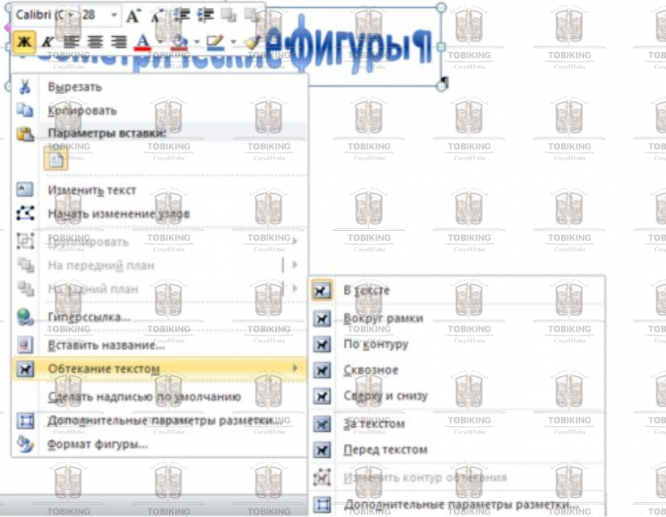
Task: Open the Calibri font name dropdown
Action: 71,15
